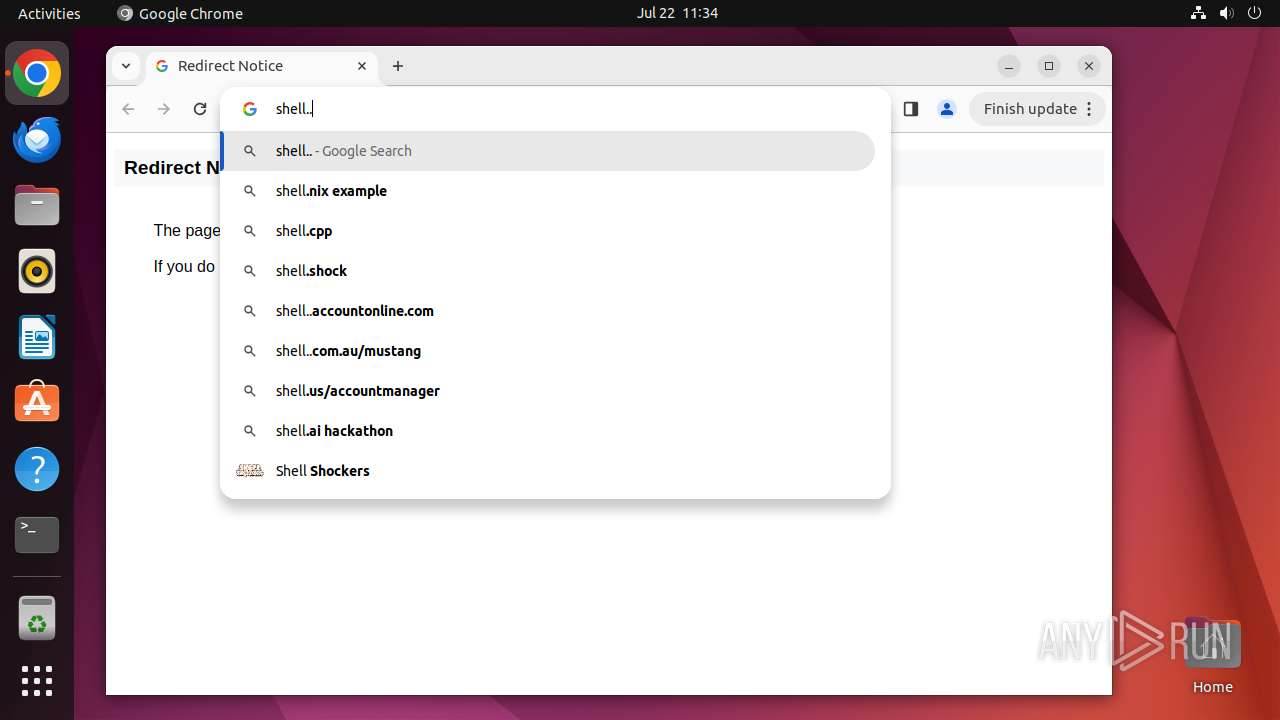
Task: Maximize the Chrome window
Action: click(x=1049, y=66)
